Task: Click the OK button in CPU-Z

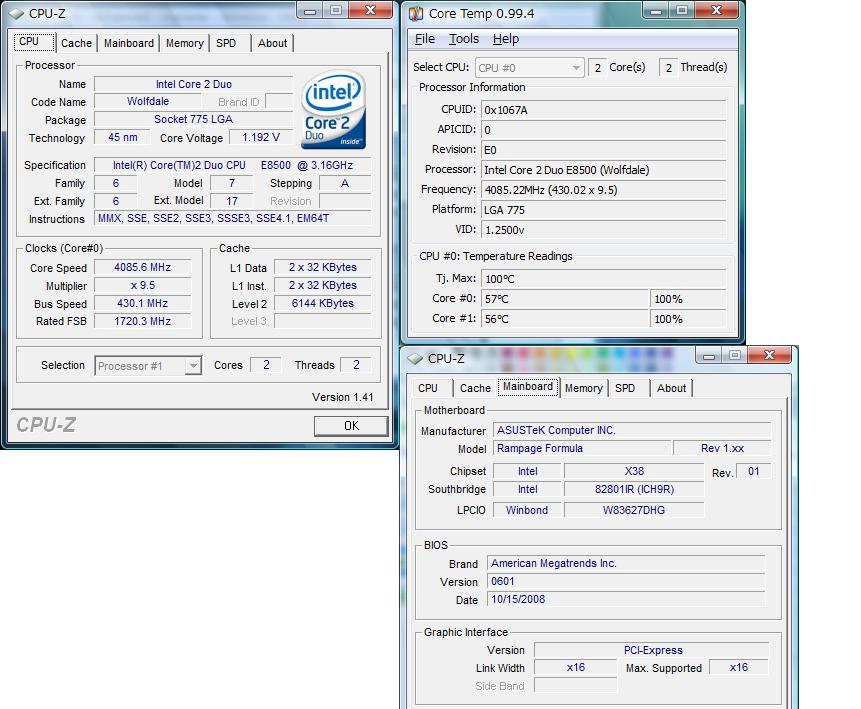Action: 351,426
